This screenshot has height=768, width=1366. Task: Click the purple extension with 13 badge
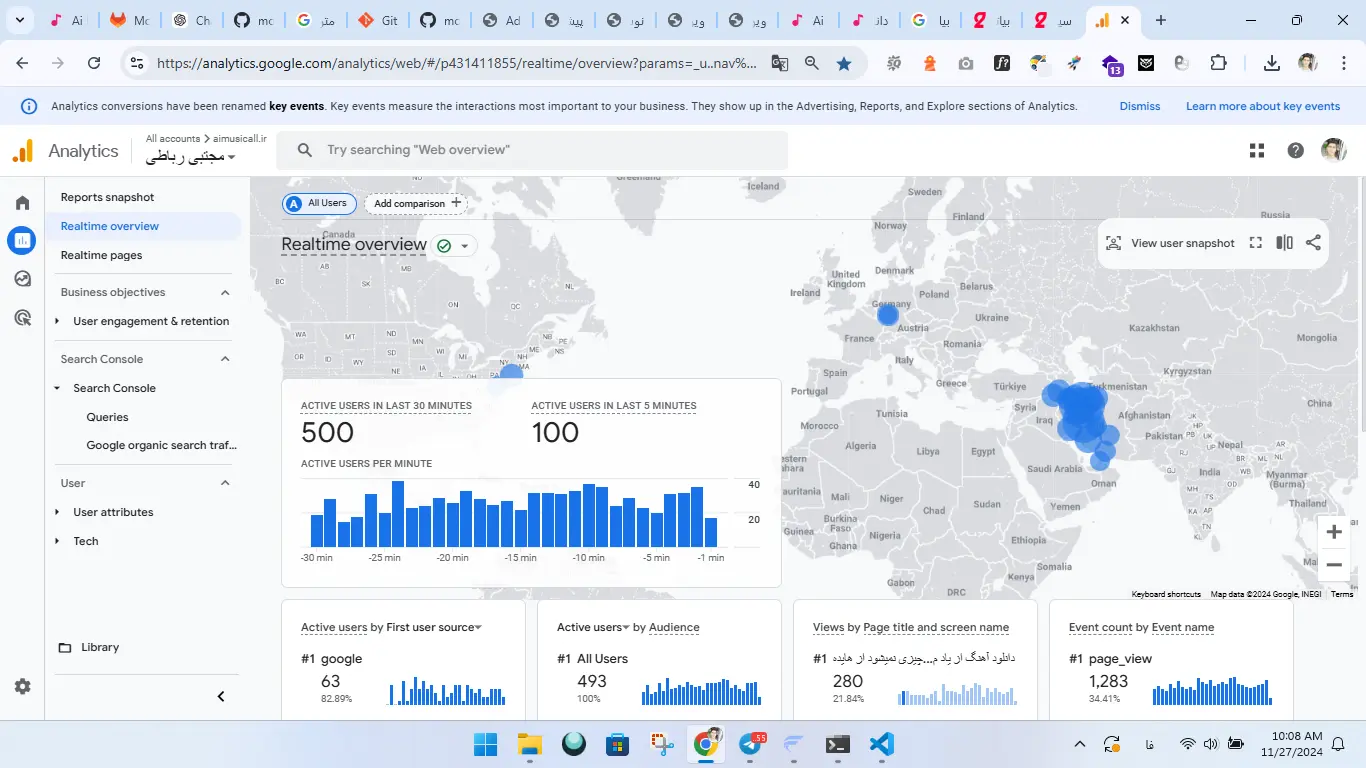(1112, 65)
